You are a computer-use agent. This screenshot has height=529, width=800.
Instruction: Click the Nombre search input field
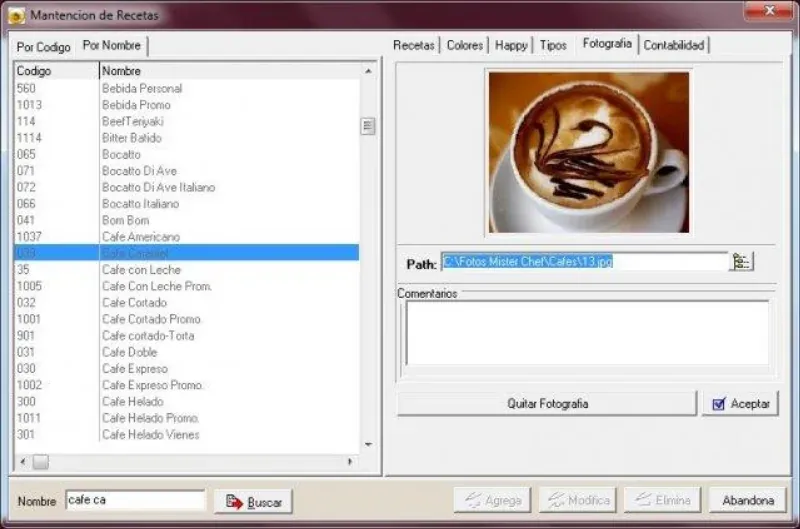136,500
